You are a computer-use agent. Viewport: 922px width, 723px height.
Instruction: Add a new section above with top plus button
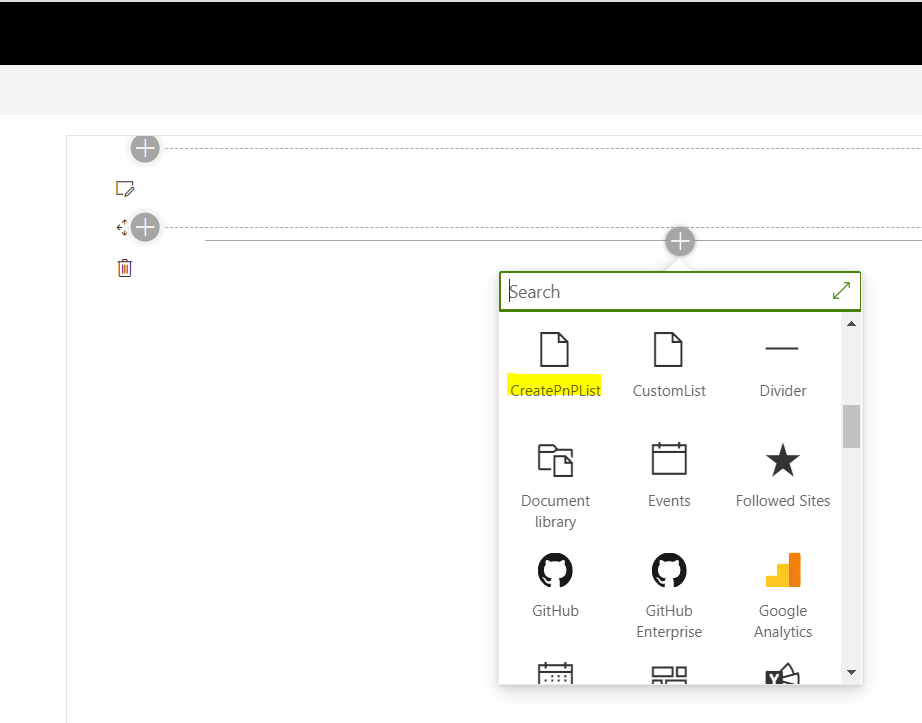[145, 148]
